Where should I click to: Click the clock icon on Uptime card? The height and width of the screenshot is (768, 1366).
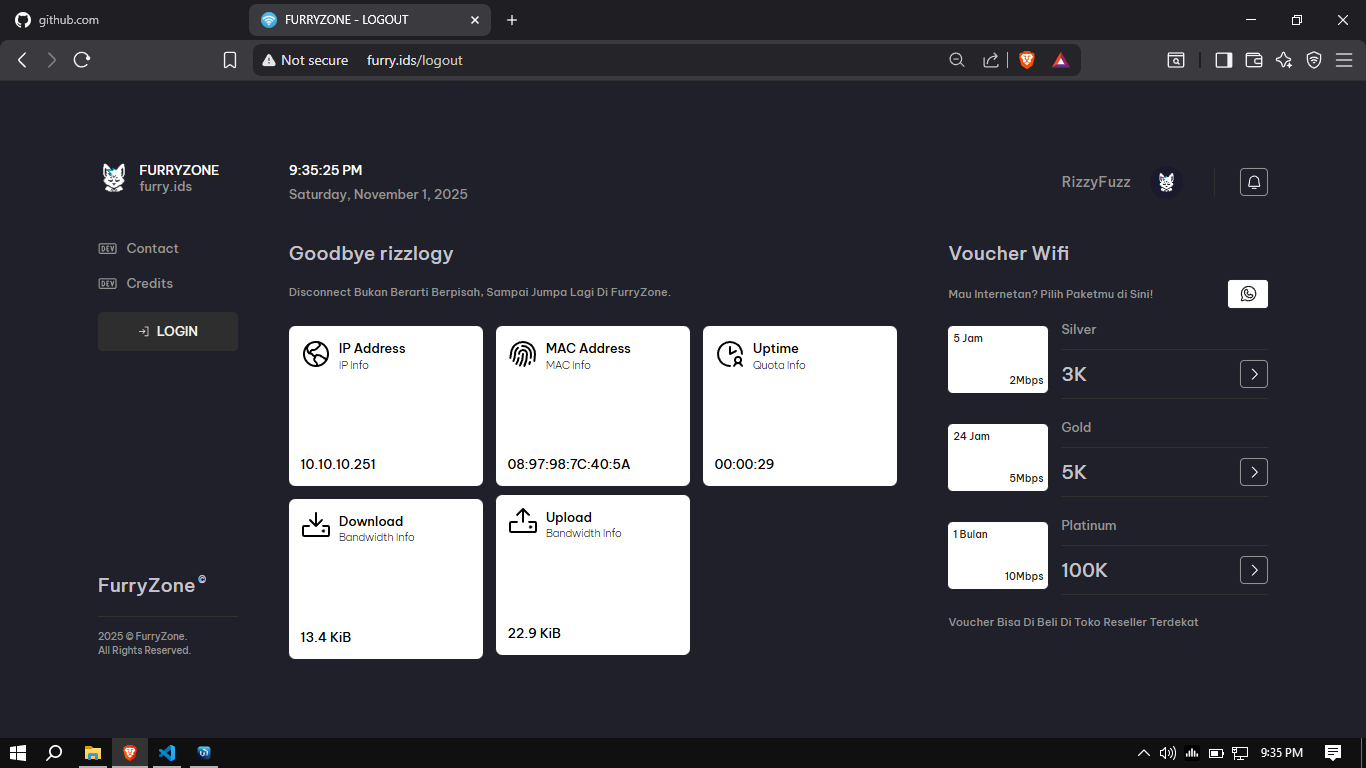[x=729, y=354]
